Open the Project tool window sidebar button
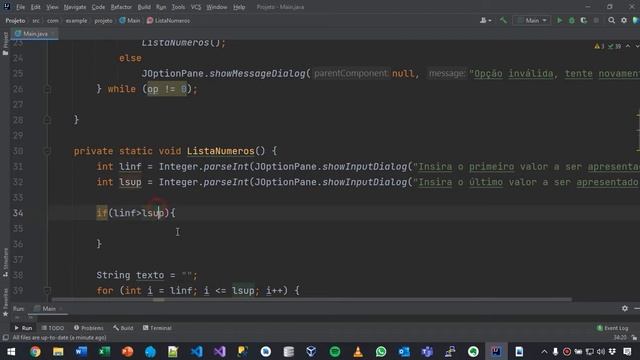 tap(5, 44)
